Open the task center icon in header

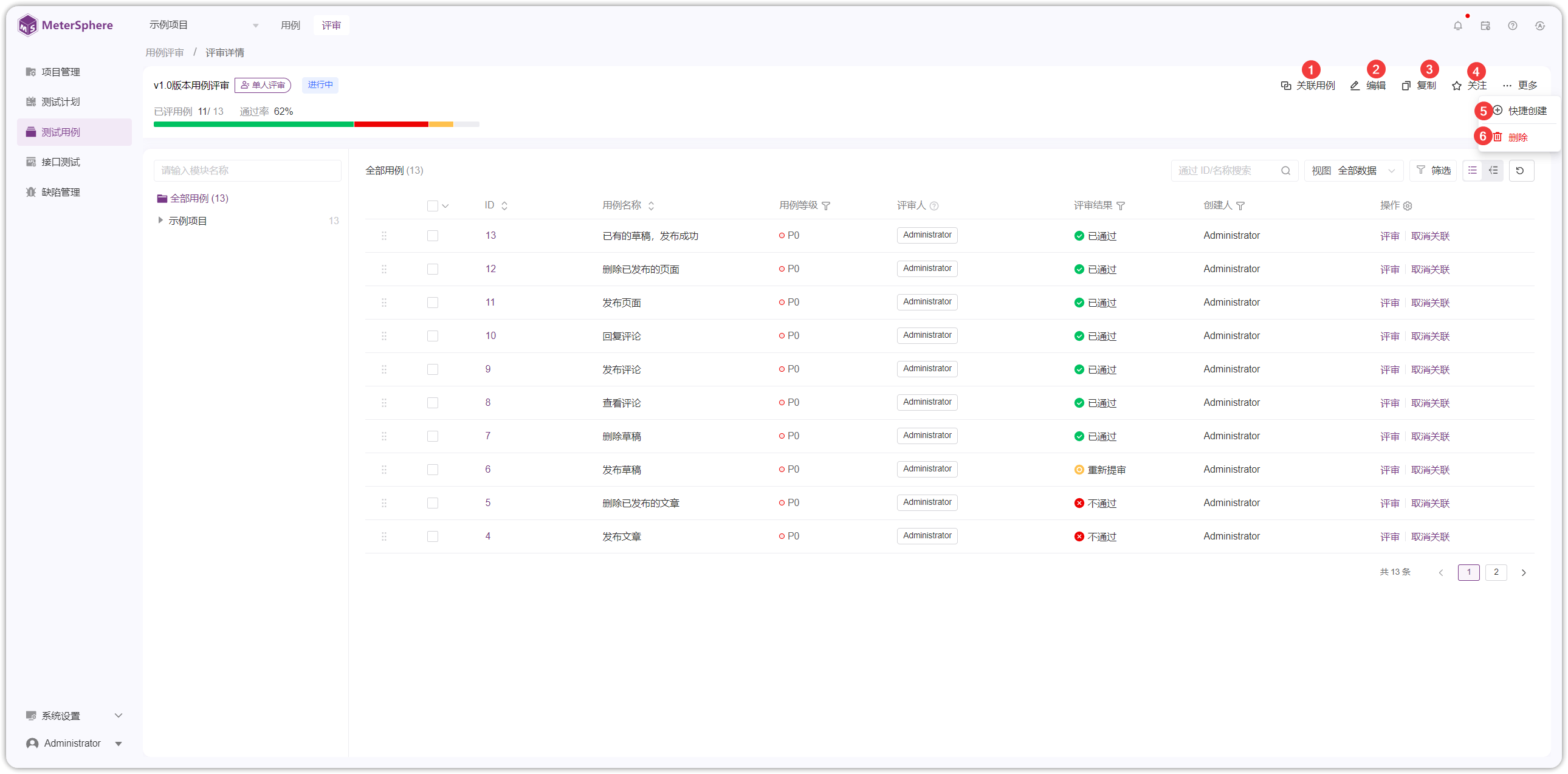pyautogui.click(x=1485, y=26)
